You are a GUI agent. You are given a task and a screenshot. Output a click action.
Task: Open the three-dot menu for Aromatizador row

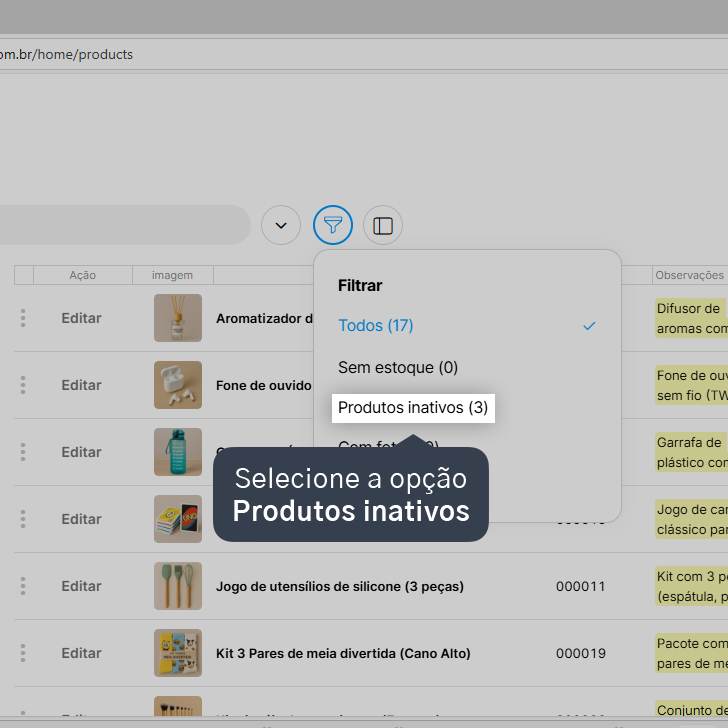(23, 318)
